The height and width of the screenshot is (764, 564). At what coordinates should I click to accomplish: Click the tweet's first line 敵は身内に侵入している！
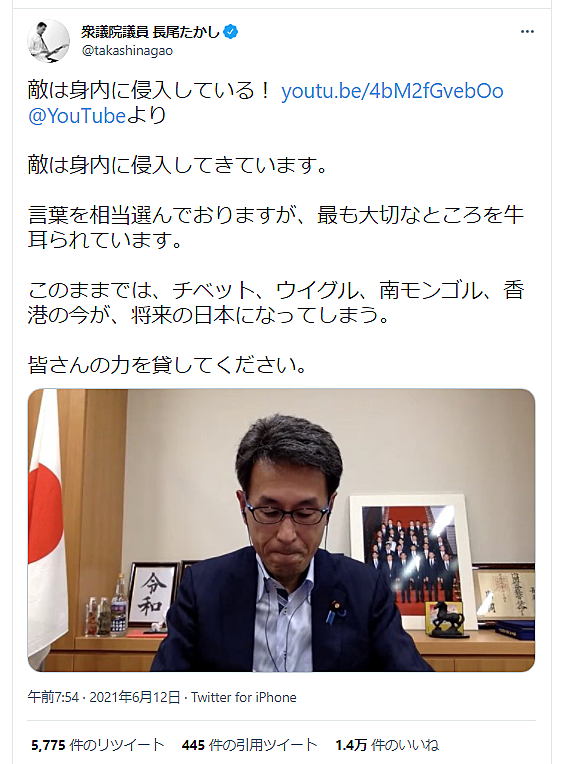click(x=150, y=91)
